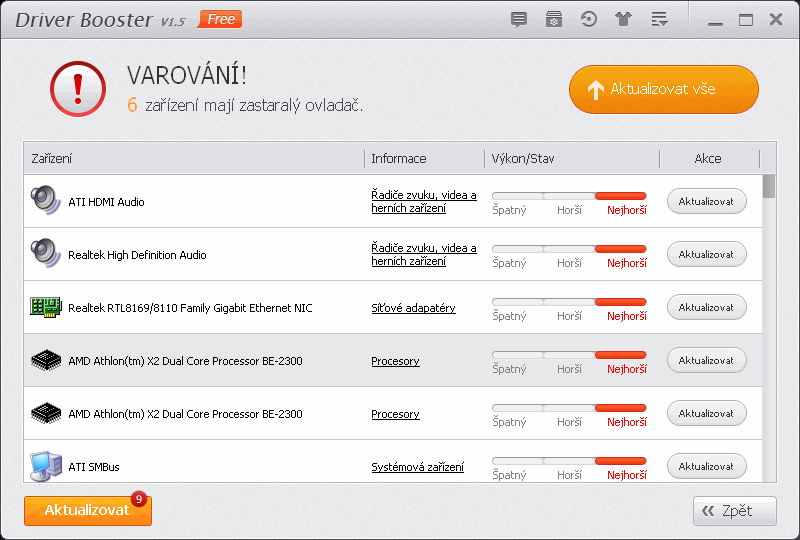Click the performance bar for ATI HDMI Audio
The width and height of the screenshot is (800, 540).
(x=569, y=196)
